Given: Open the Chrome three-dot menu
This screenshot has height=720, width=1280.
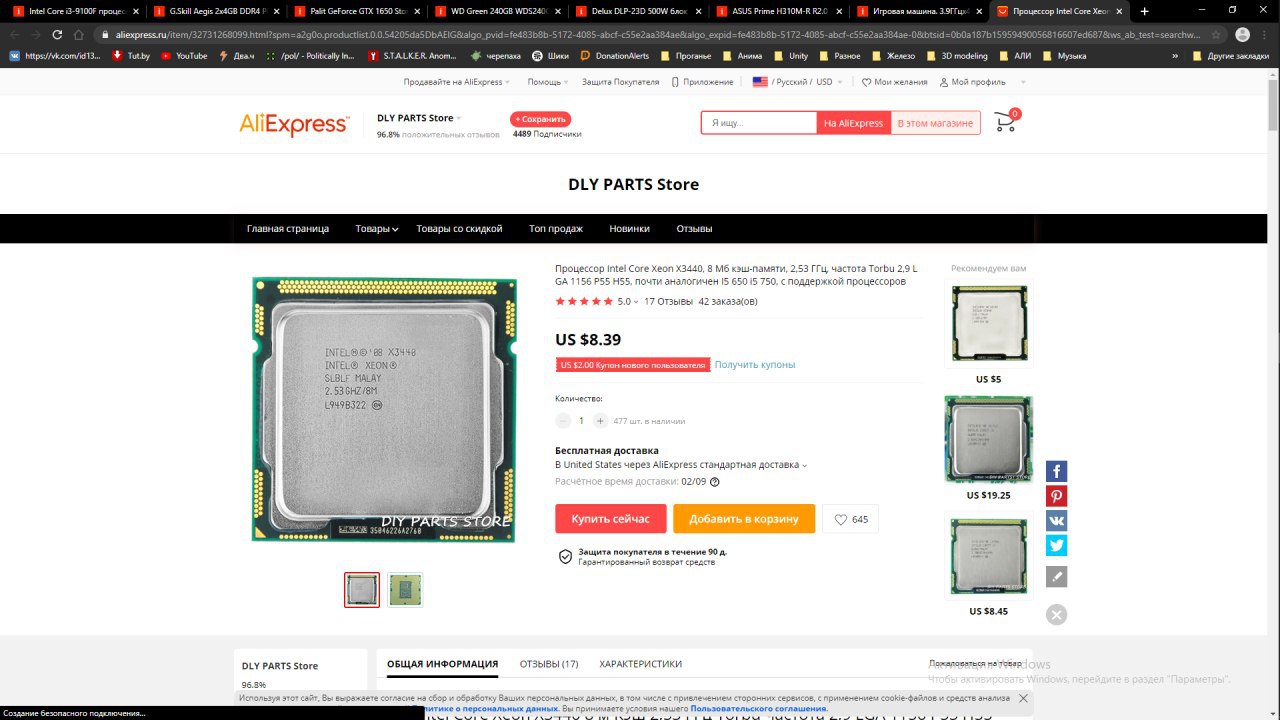Looking at the screenshot, I should coord(1266,34).
